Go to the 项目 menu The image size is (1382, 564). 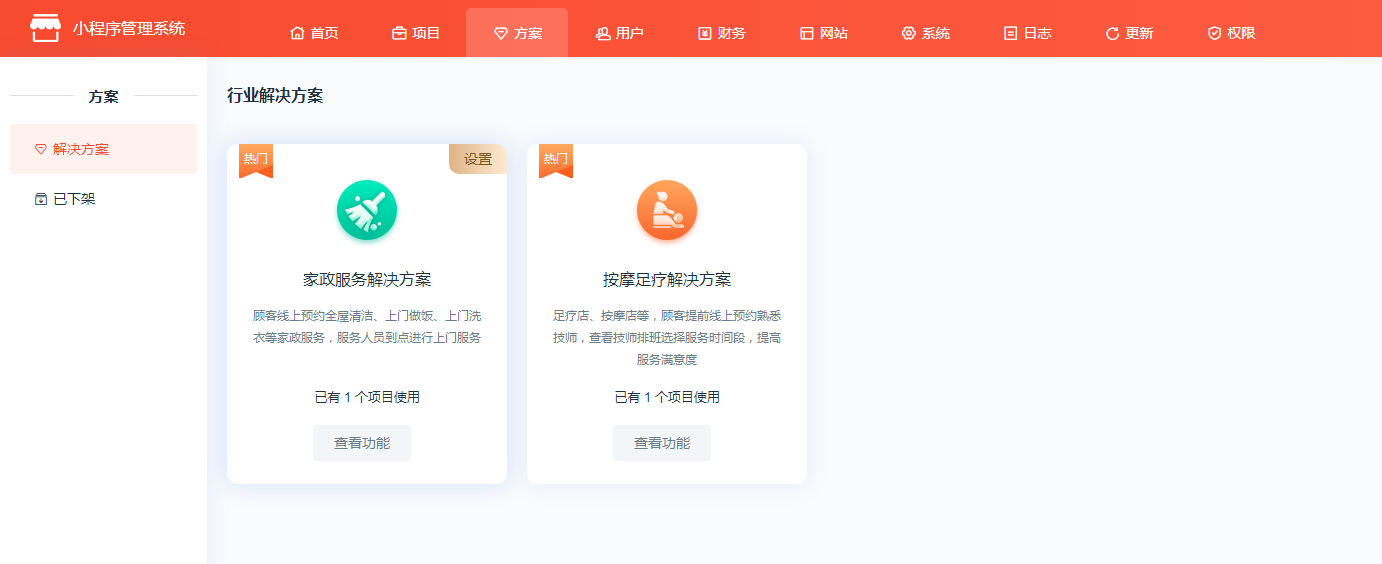point(416,33)
